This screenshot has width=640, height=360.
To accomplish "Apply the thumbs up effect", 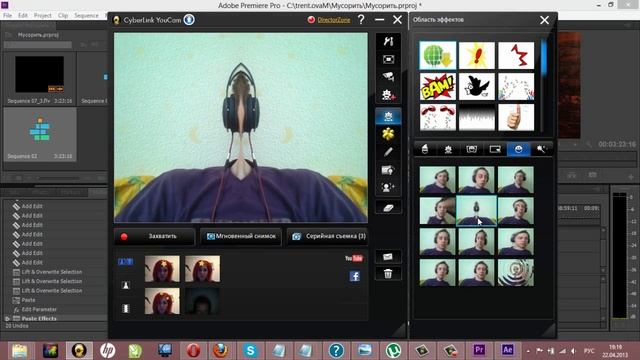I will (x=516, y=117).
